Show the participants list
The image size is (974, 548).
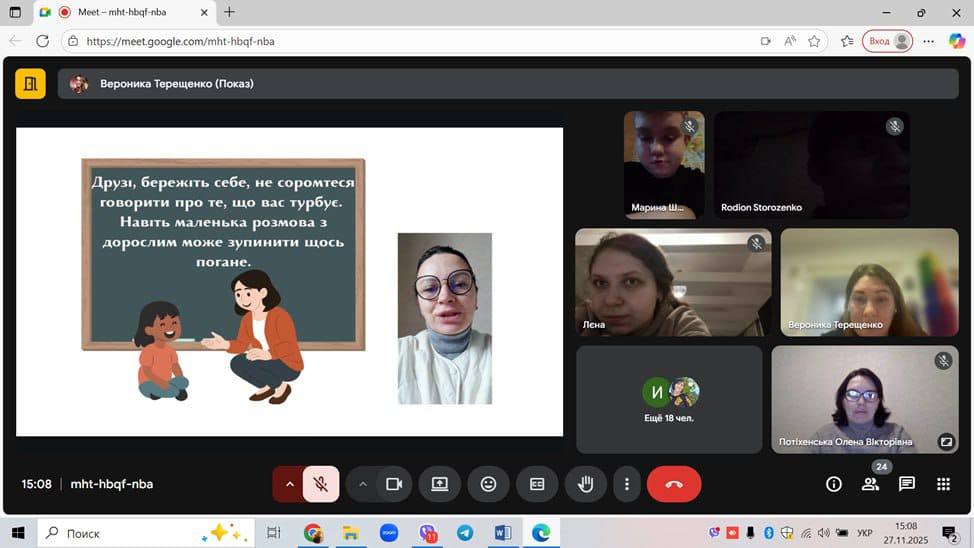tap(870, 484)
